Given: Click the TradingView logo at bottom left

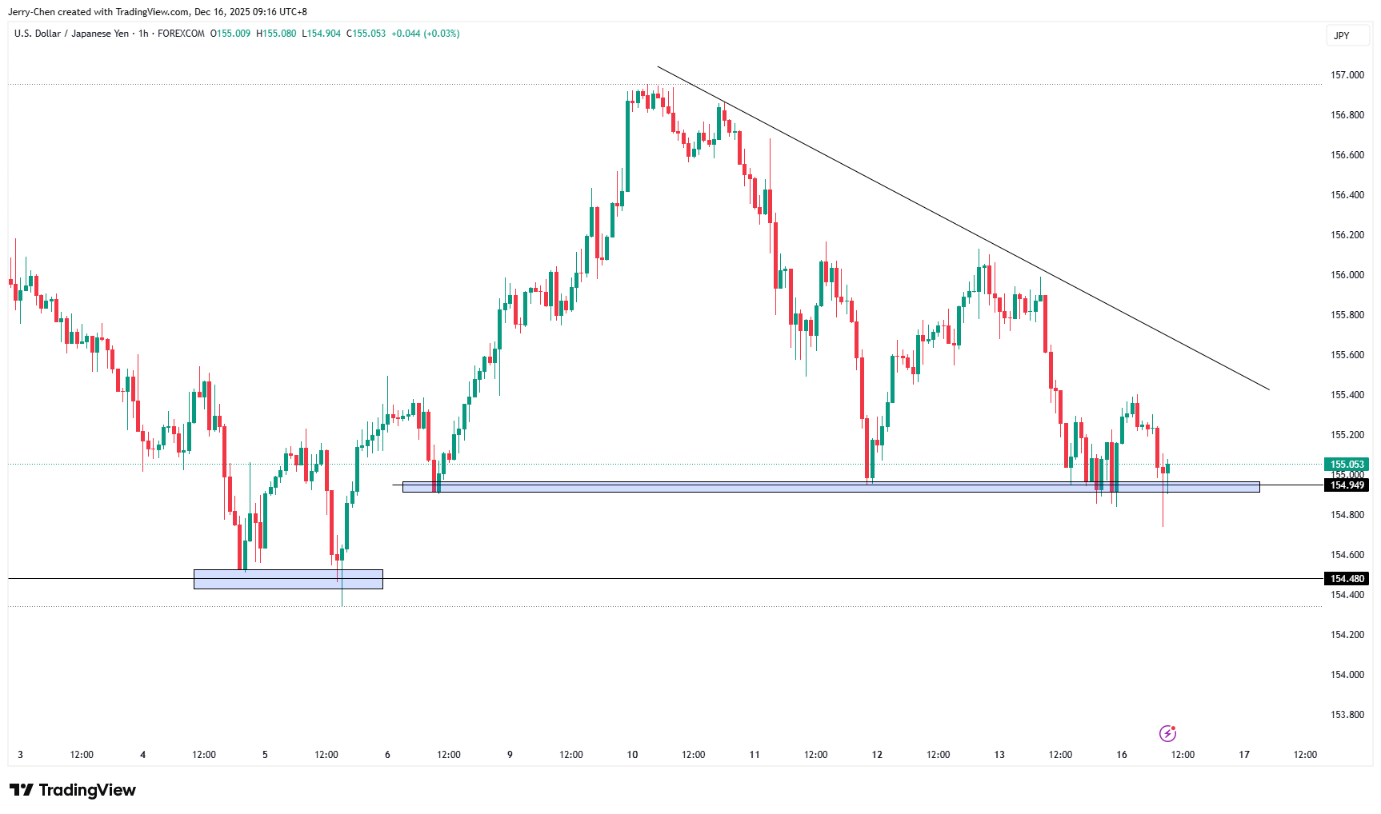Looking at the screenshot, I should pyautogui.click(x=72, y=790).
